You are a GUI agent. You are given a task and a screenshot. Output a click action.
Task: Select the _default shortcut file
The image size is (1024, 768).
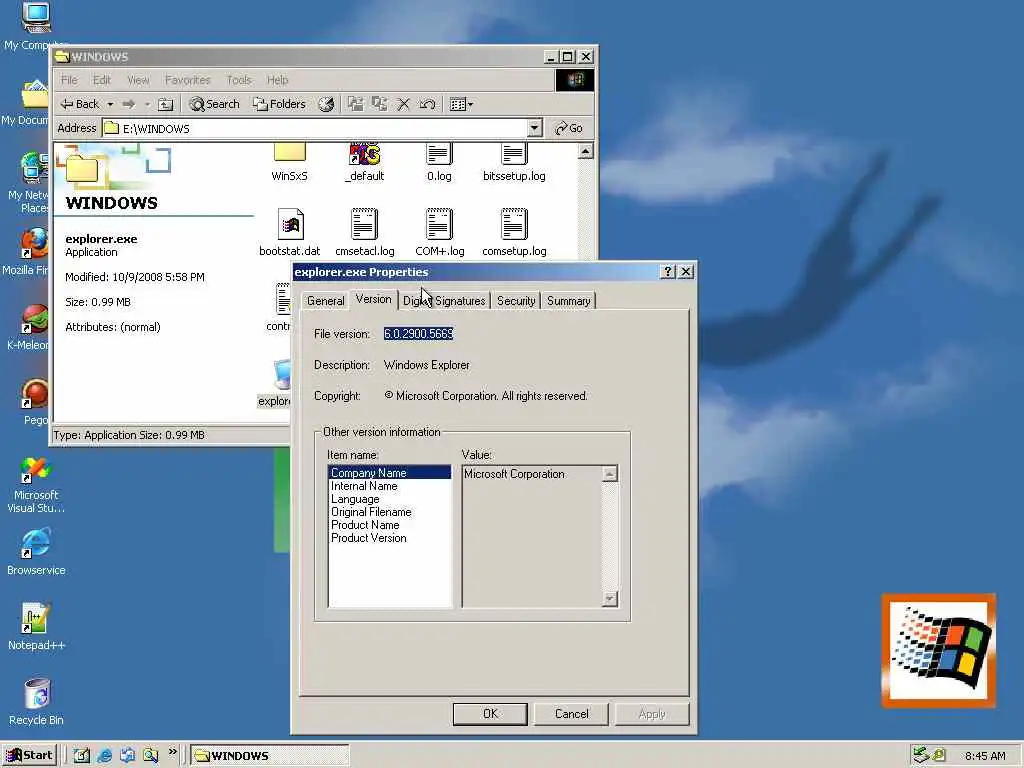[364, 163]
